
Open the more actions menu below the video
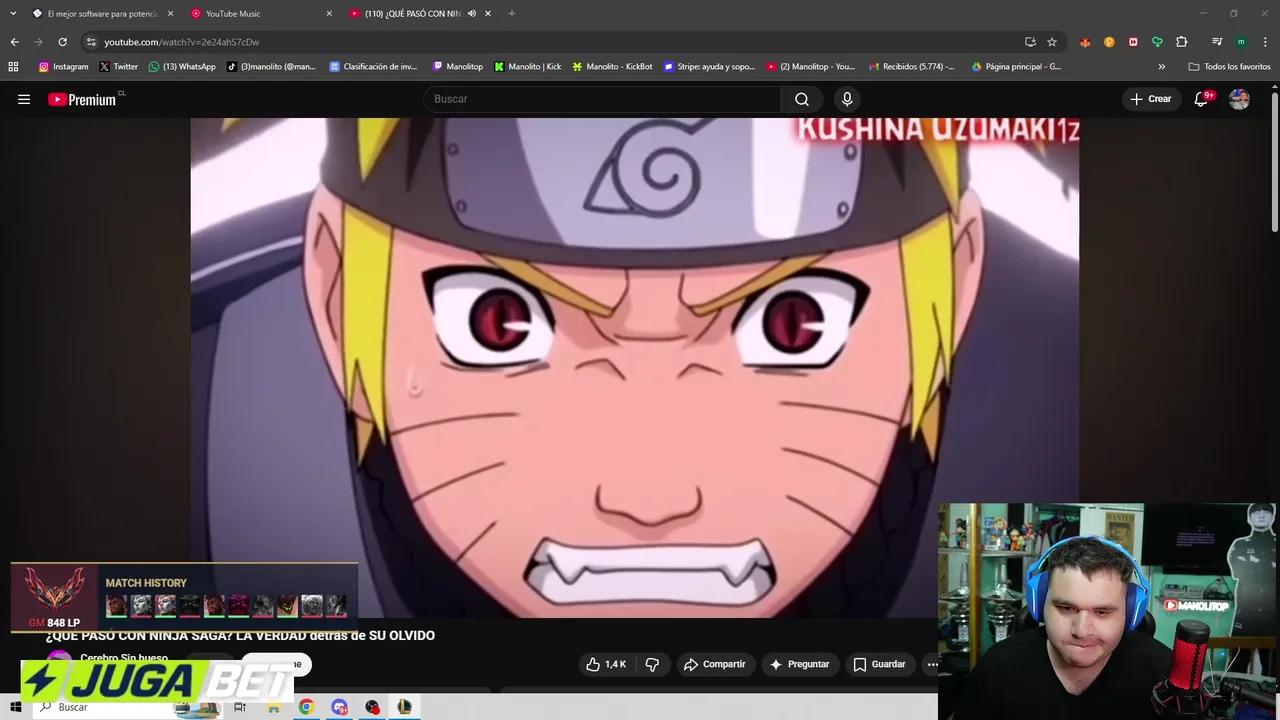point(933,664)
